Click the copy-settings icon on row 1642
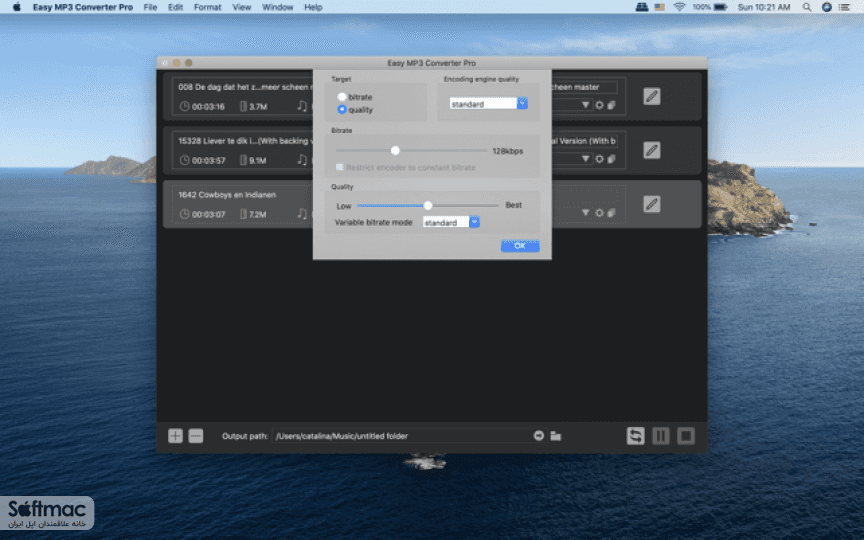 [611, 213]
